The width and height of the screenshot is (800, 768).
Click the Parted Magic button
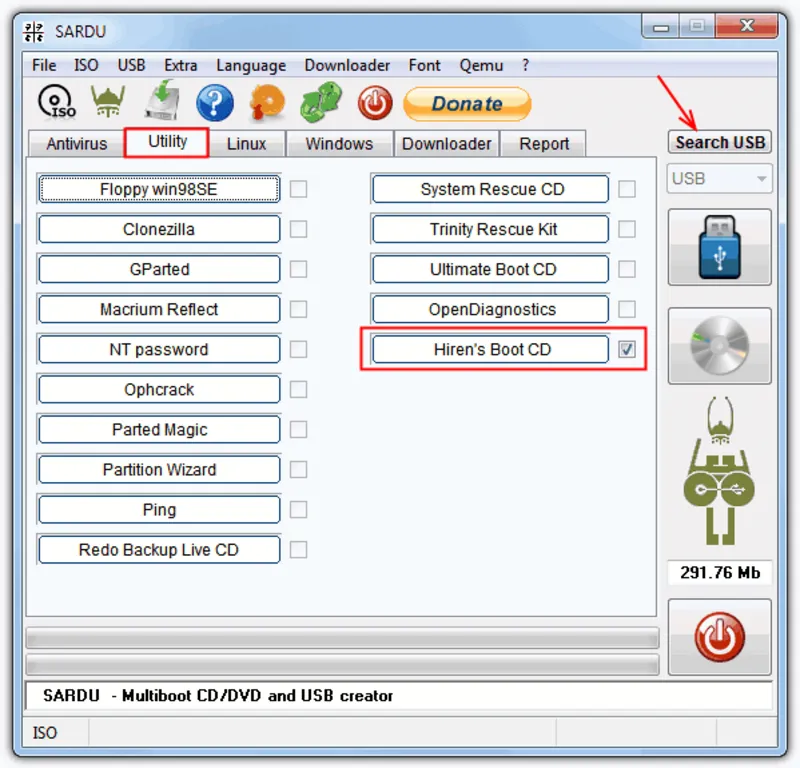click(159, 430)
